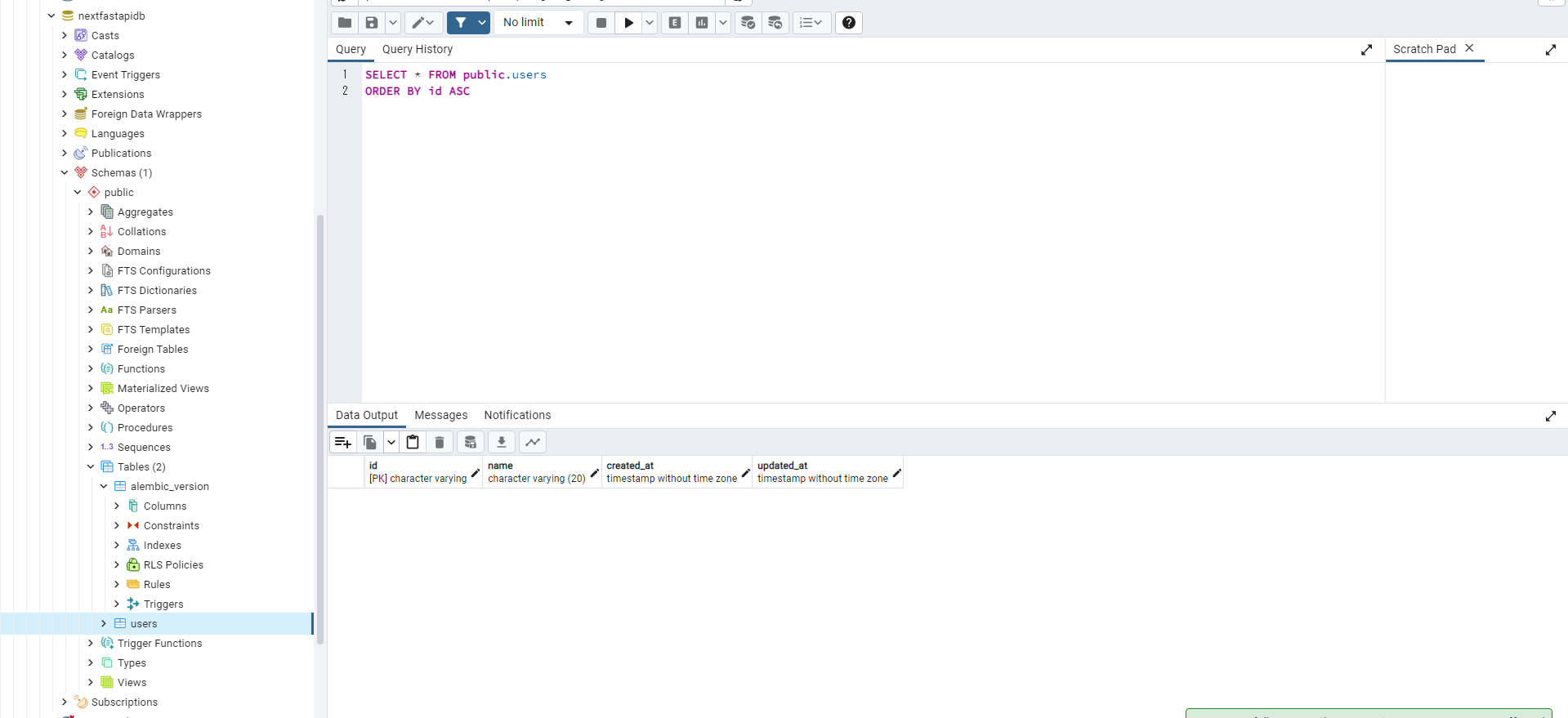Open the Data Output tab
This screenshot has height=718, width=1568.
tap(367, 415)
